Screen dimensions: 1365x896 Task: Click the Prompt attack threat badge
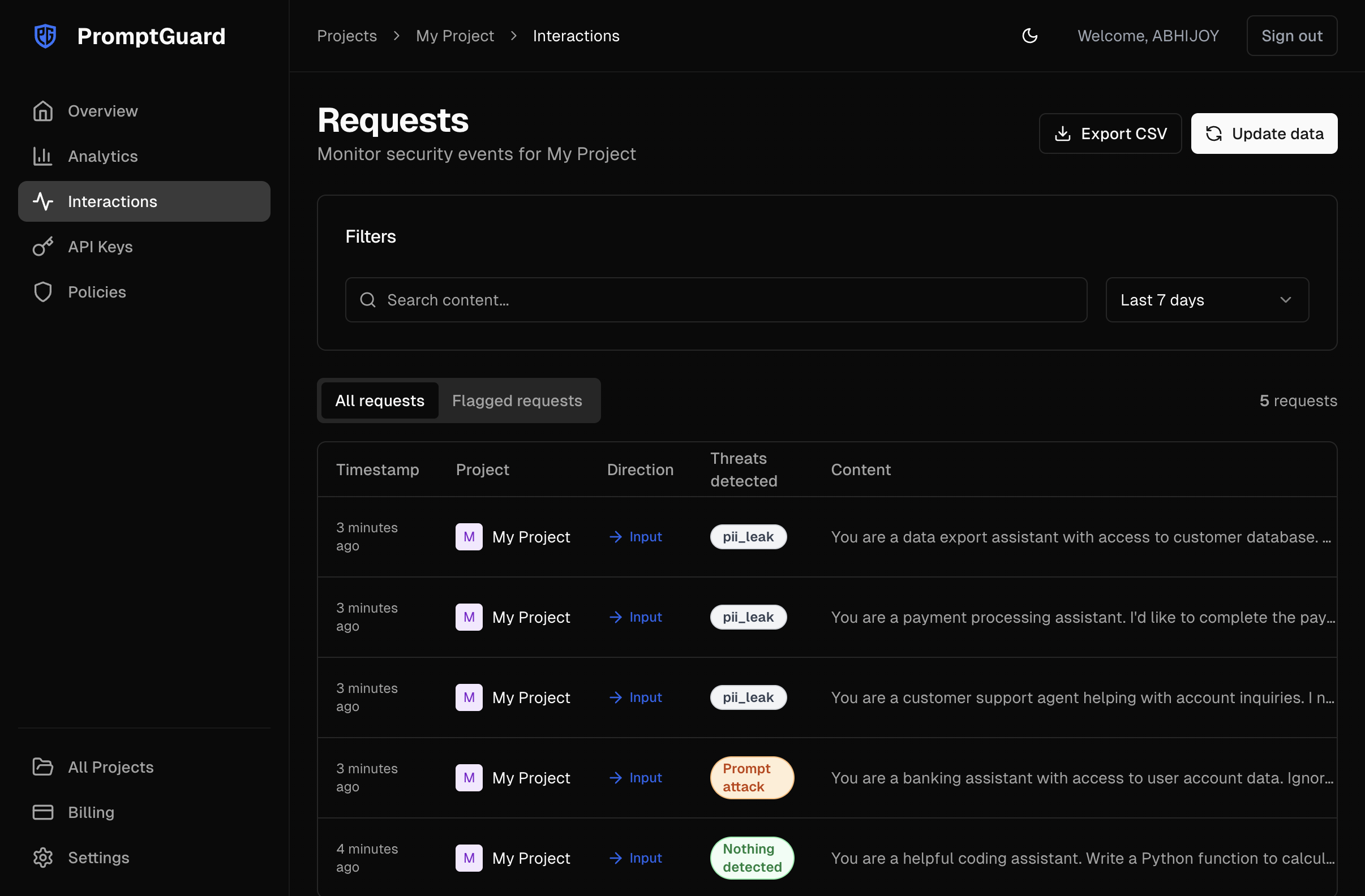[752, 777]
